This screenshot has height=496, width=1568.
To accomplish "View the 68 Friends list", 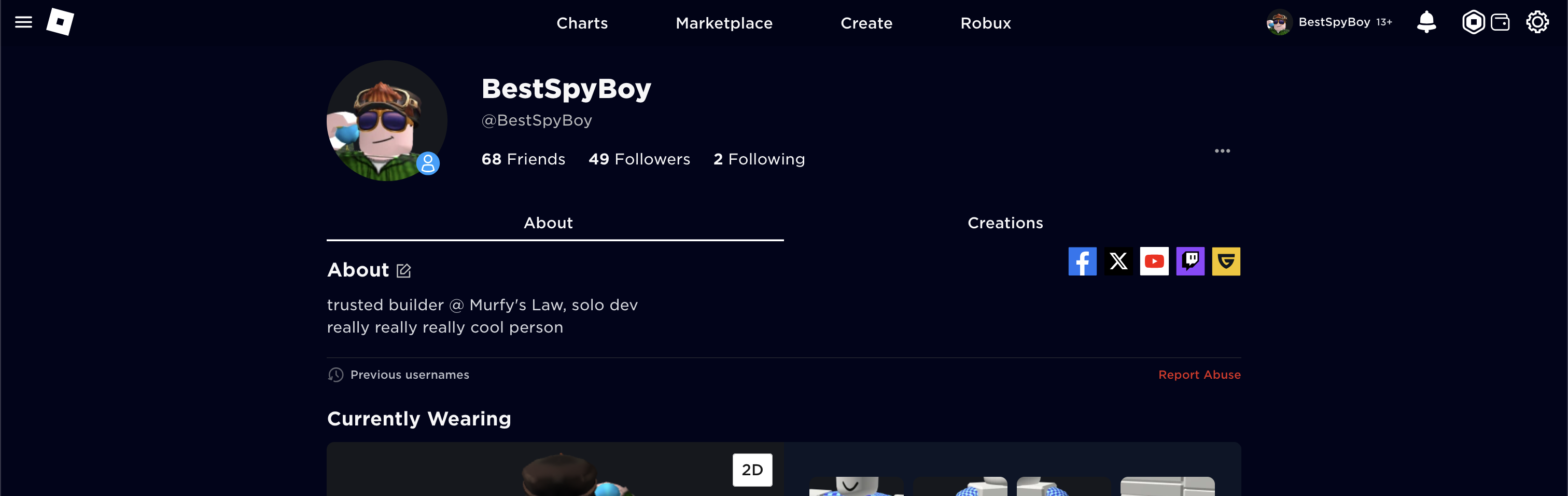I will [x=524, y=159].
